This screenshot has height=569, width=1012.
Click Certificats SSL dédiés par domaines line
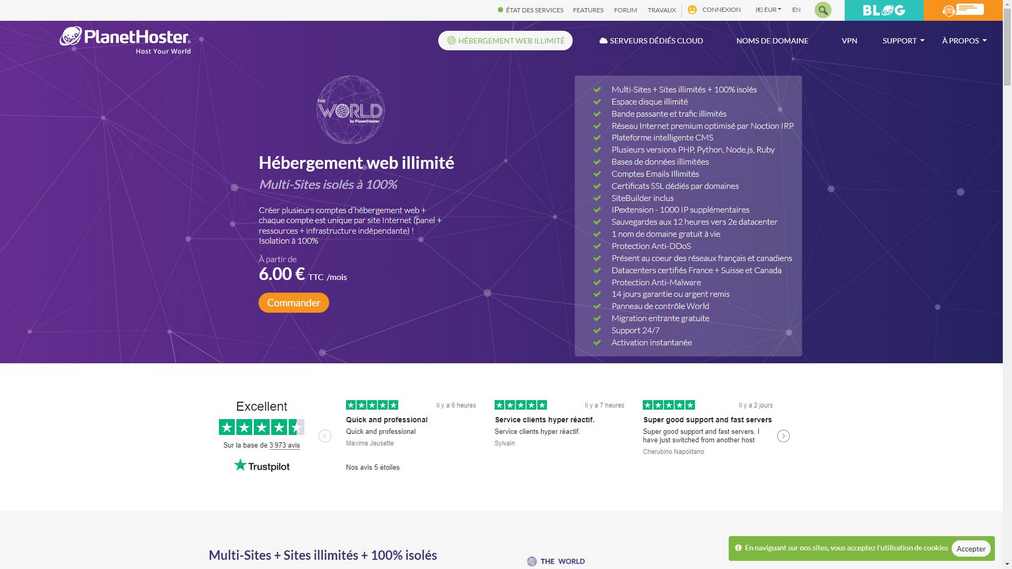(x=675, y=186)
